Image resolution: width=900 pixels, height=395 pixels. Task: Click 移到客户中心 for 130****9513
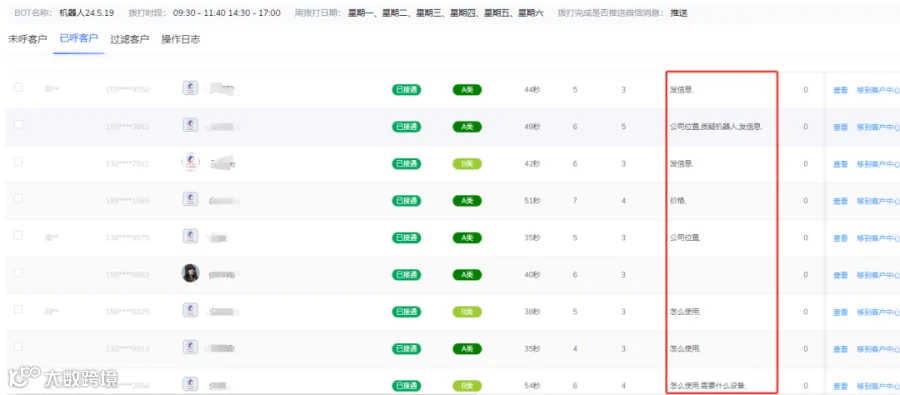pos(878,349)
